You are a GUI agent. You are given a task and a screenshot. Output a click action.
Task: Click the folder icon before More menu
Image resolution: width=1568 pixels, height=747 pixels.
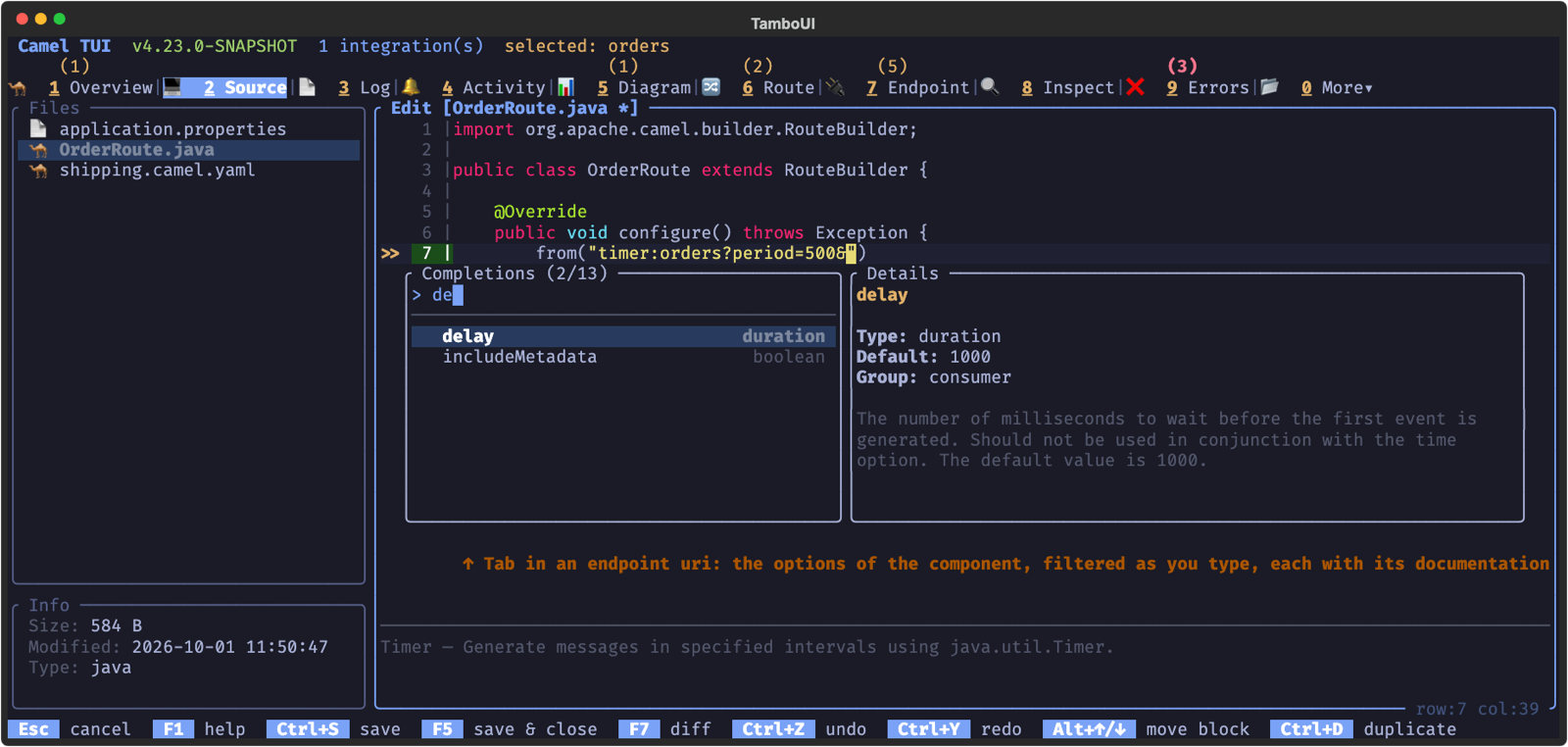tap(1270, 87)
